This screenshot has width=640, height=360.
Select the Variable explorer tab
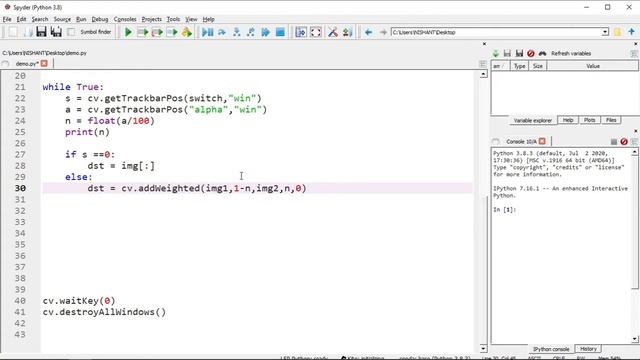[533, 120]
